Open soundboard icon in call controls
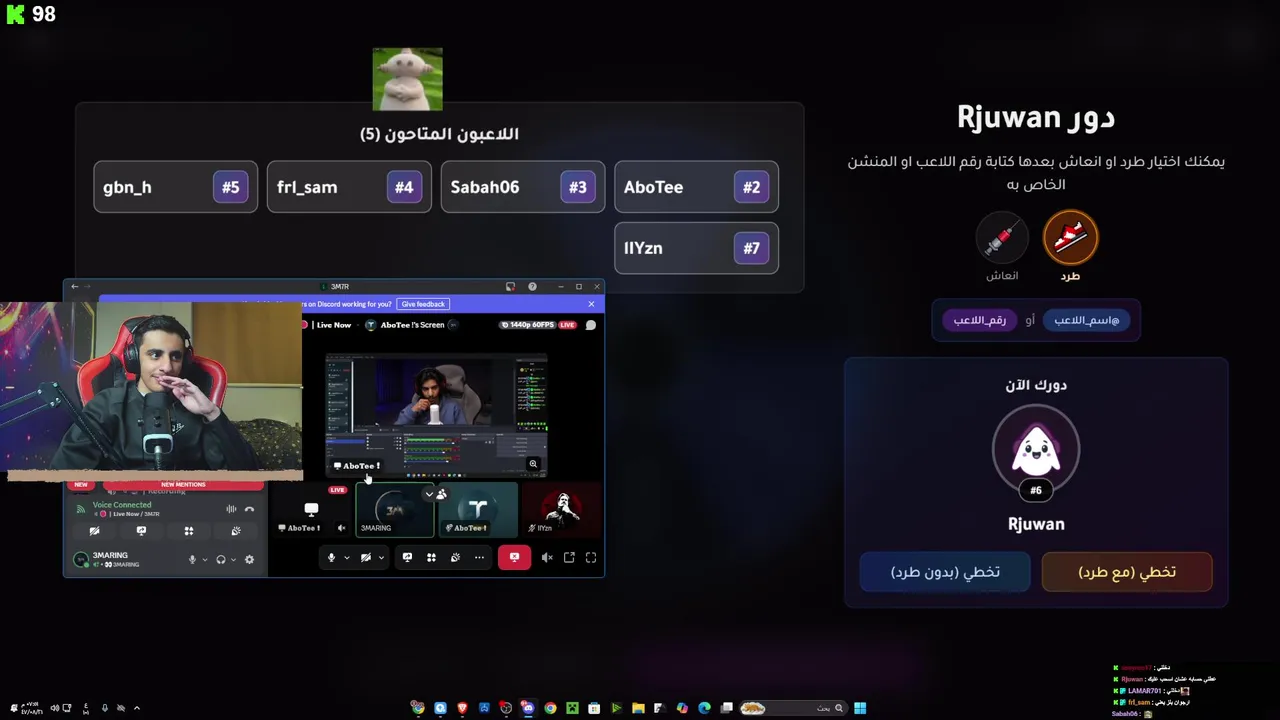 pos(455,558)
